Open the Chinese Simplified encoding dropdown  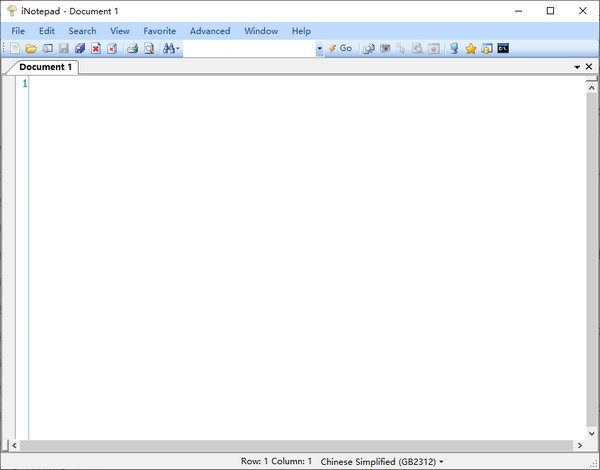(x=382, y=461)
